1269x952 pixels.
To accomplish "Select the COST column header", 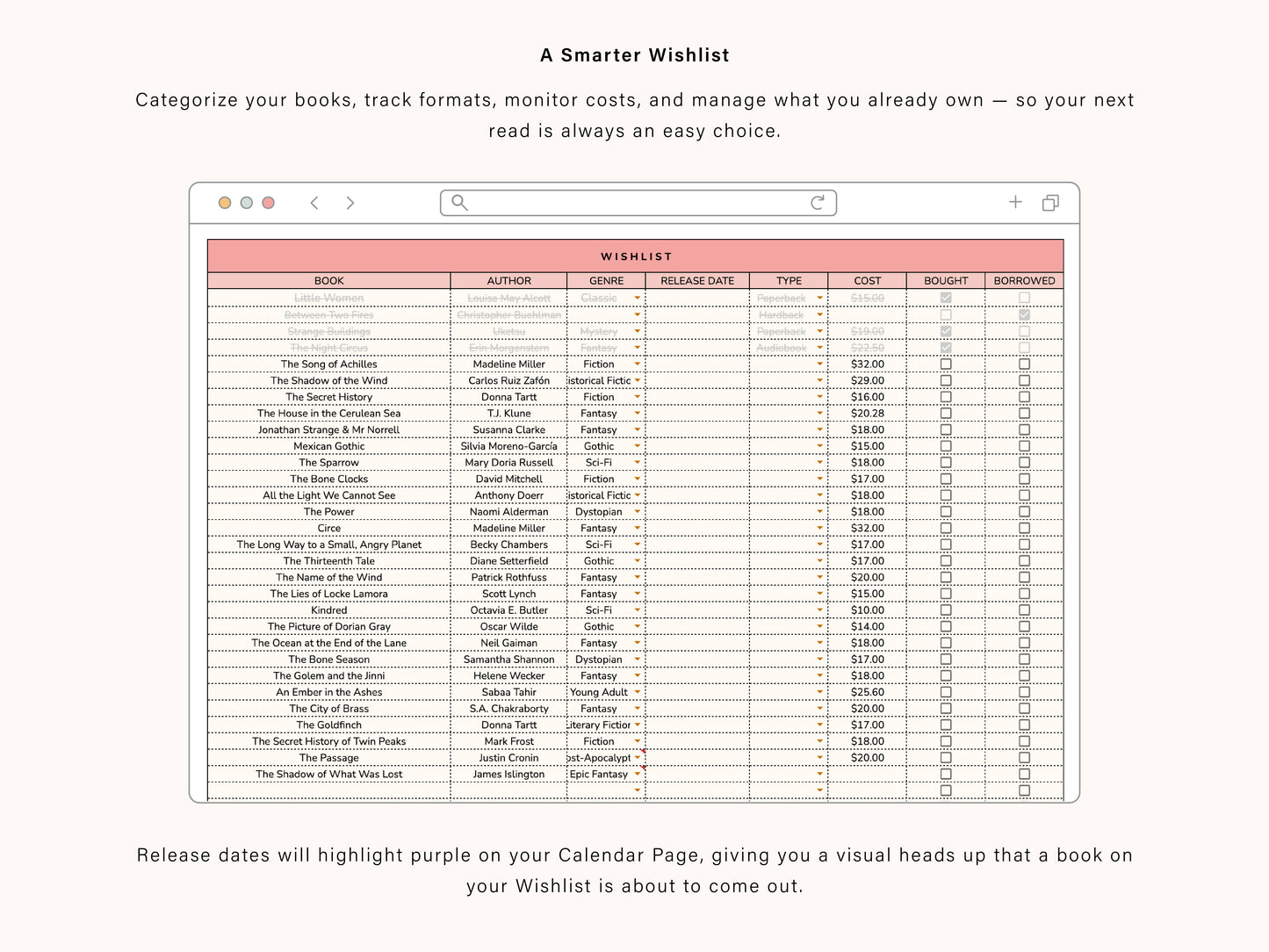I will pos(867,280).
